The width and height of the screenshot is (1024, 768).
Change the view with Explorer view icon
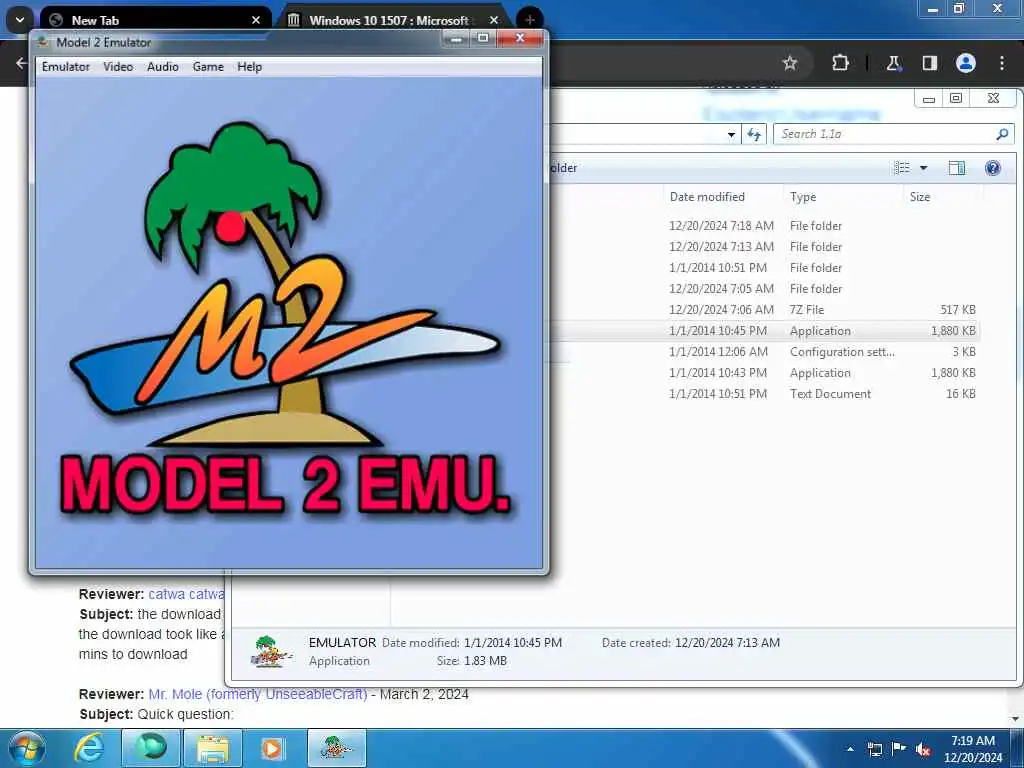pos(902,168)
